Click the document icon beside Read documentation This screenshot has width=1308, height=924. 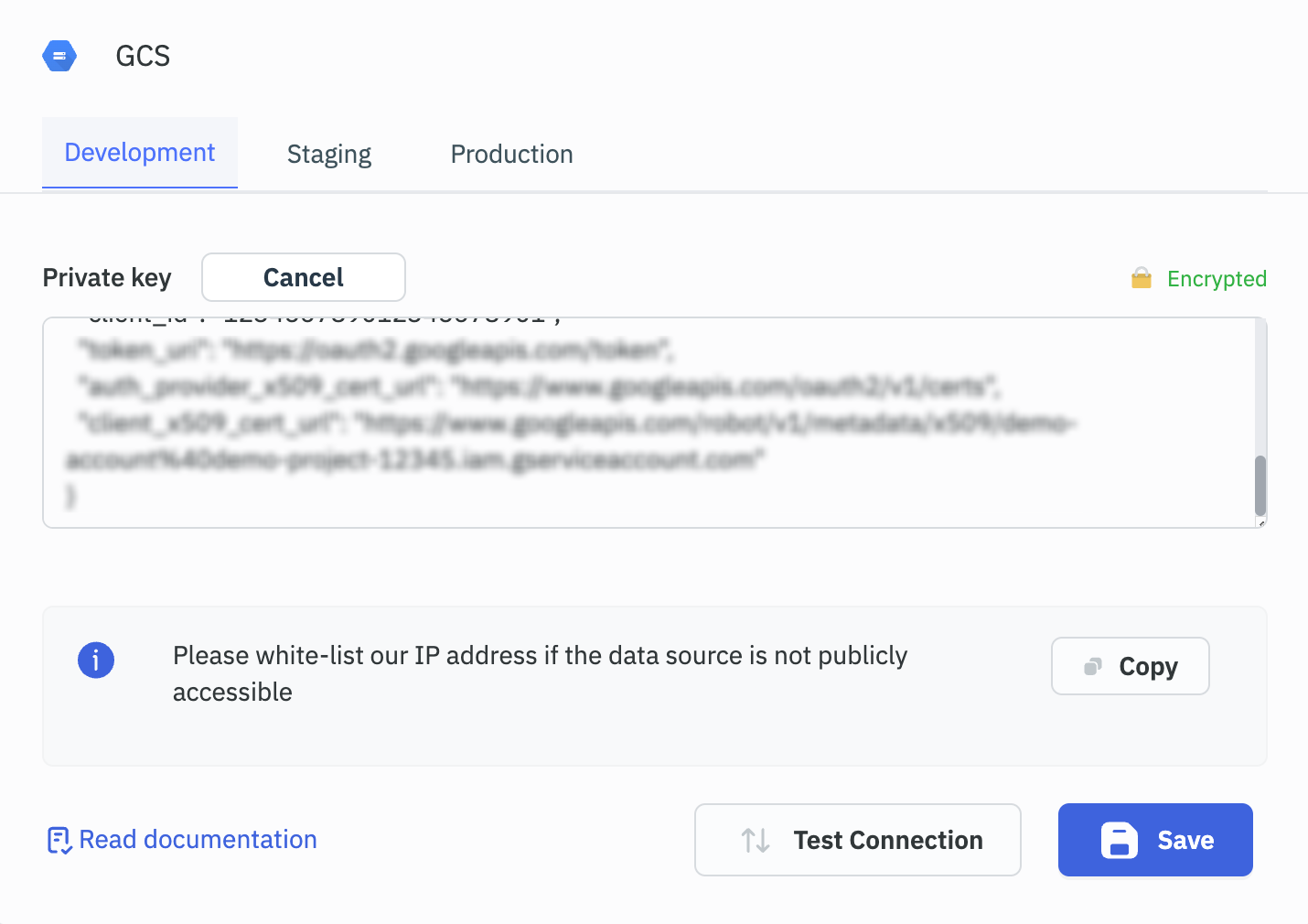click(59, 839)
